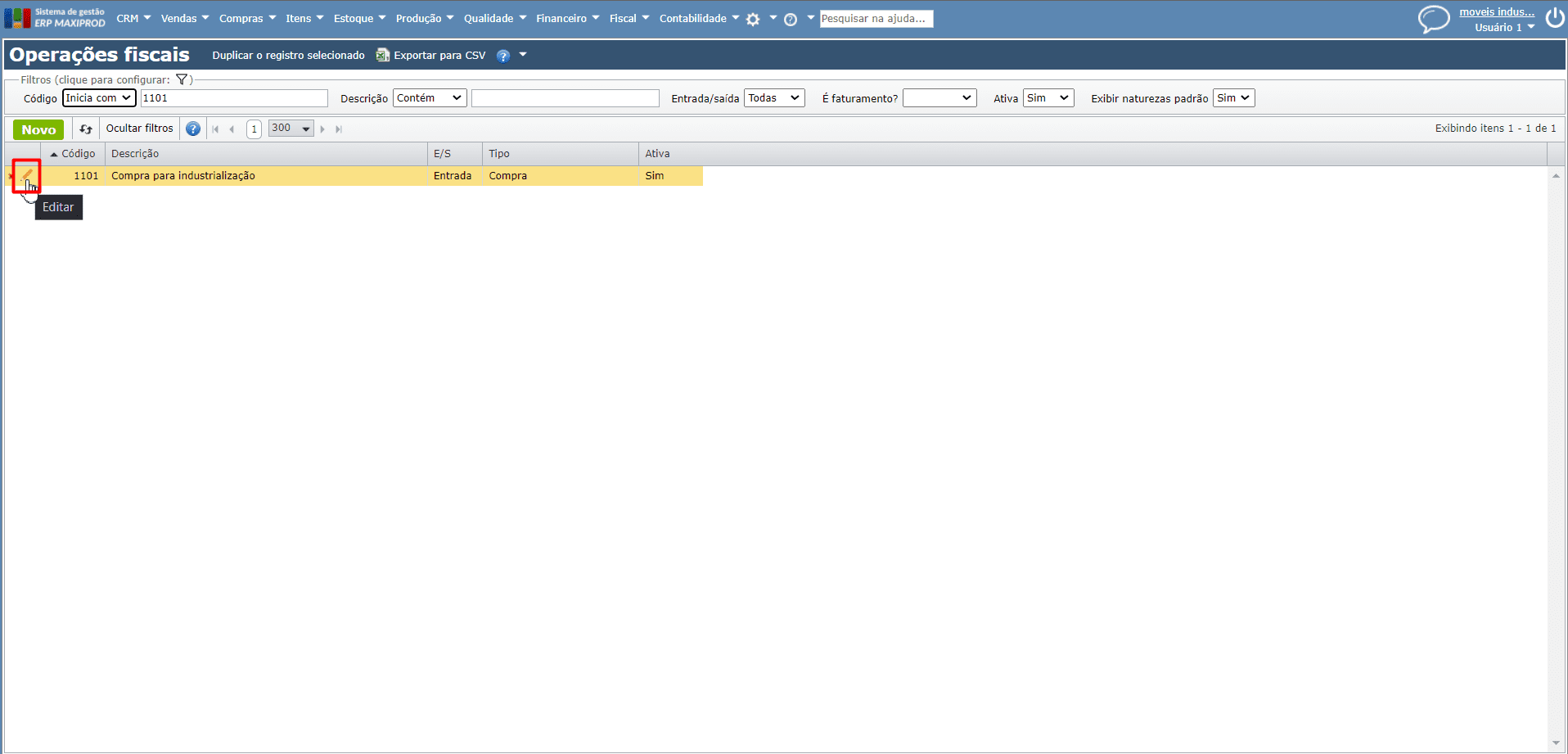Open the Compras menu
The height and width of the screenshot is (754, 1568).
coord(247,18)
